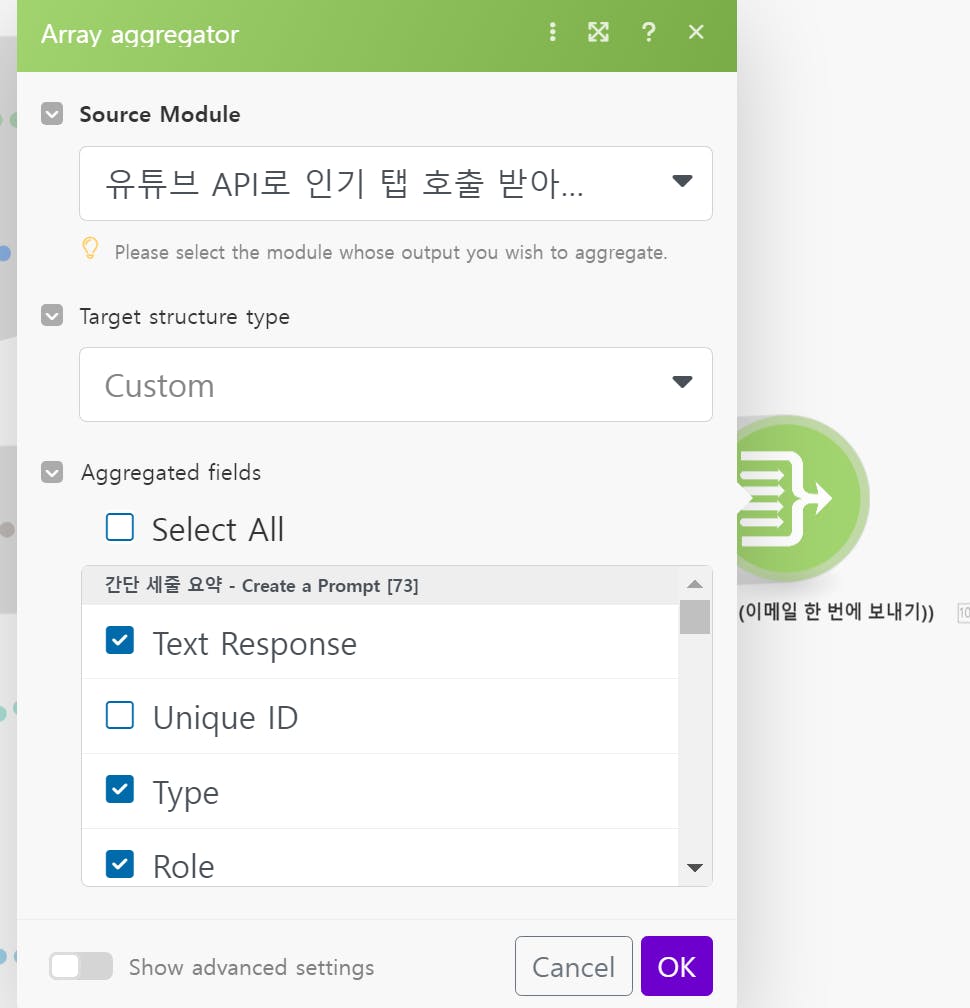Viewport: 970px width, 1008px height.
Task: Click the lightbulb hint icon
Action: pyautogui.click(x=91, y=248)
